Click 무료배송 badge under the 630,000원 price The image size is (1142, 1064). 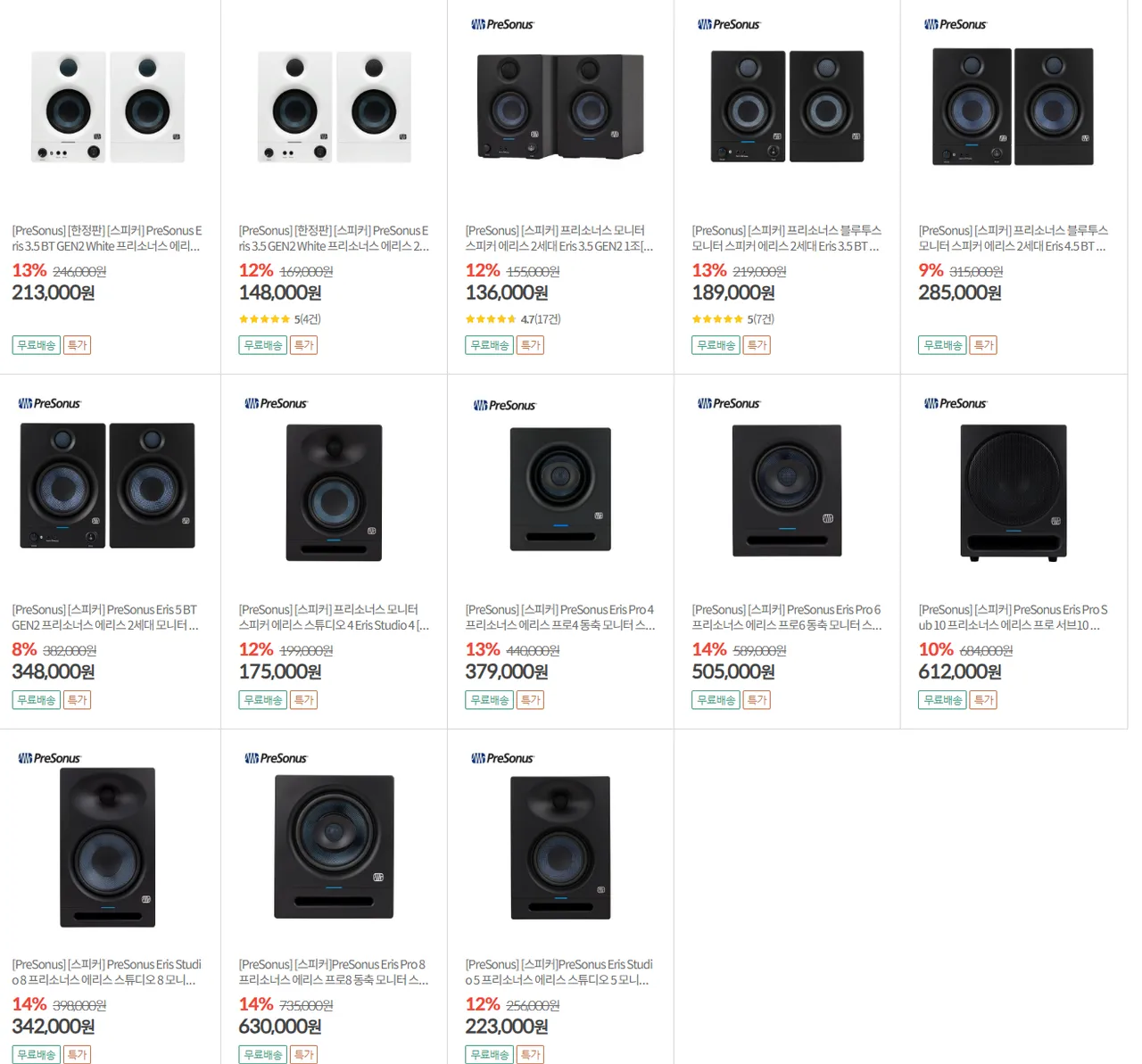(263, 1054)
